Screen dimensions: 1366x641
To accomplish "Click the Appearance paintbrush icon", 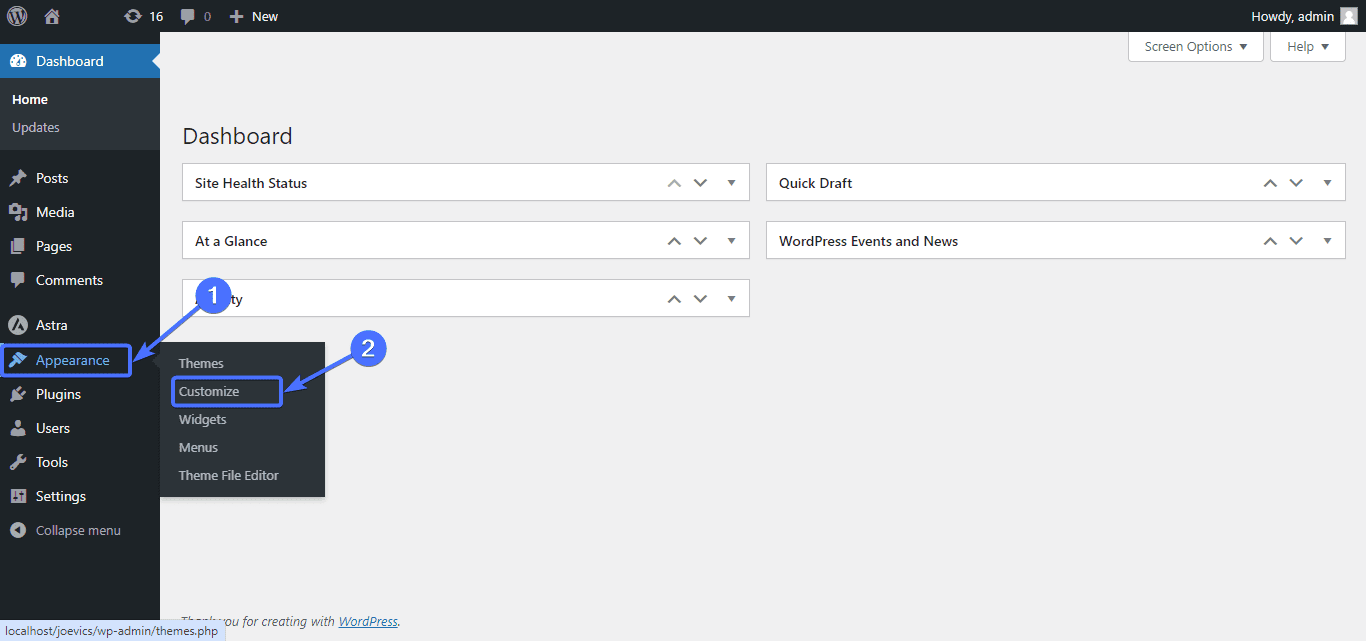I will pos(18,360).
